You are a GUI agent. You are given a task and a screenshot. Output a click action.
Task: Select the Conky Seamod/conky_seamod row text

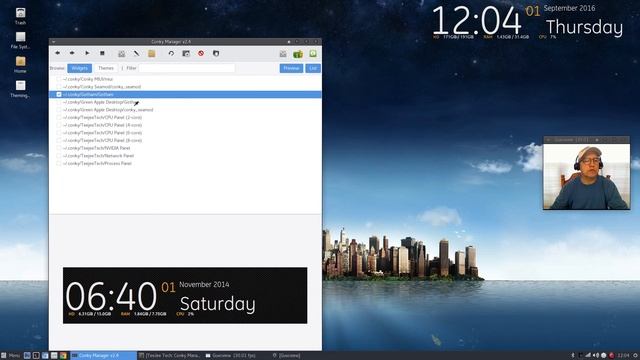point(102,87)
